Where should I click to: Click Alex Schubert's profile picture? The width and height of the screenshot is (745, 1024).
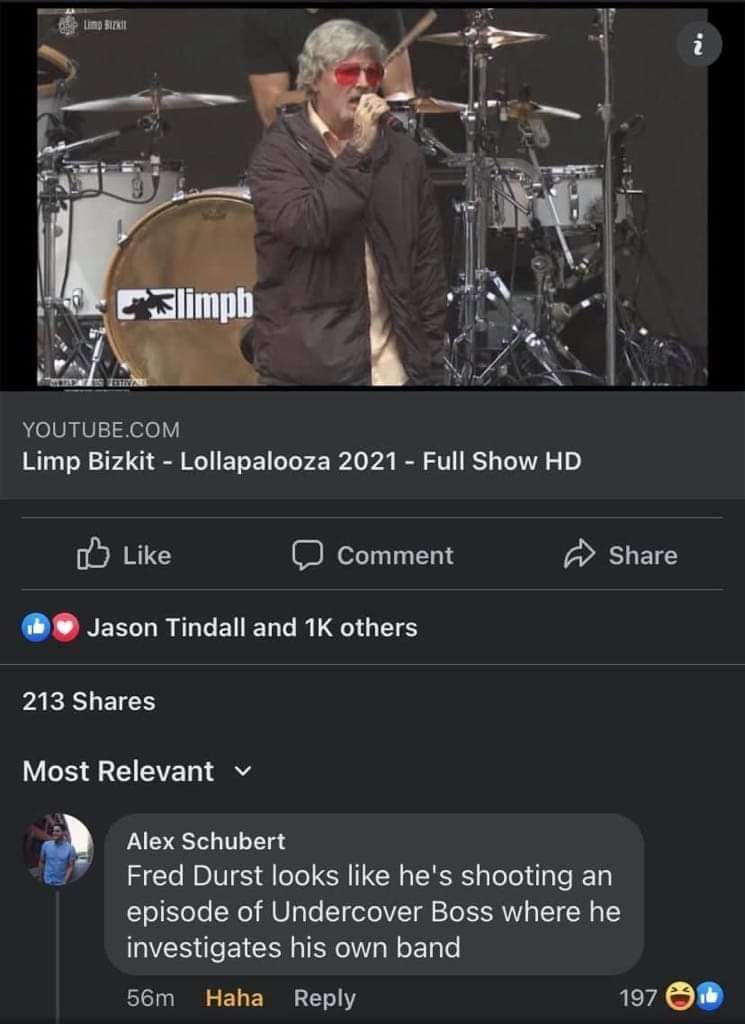point(58,851)
